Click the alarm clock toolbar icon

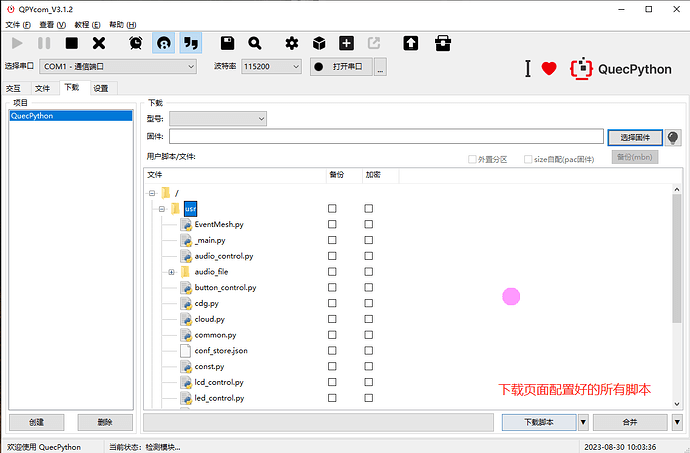[136, 43]
